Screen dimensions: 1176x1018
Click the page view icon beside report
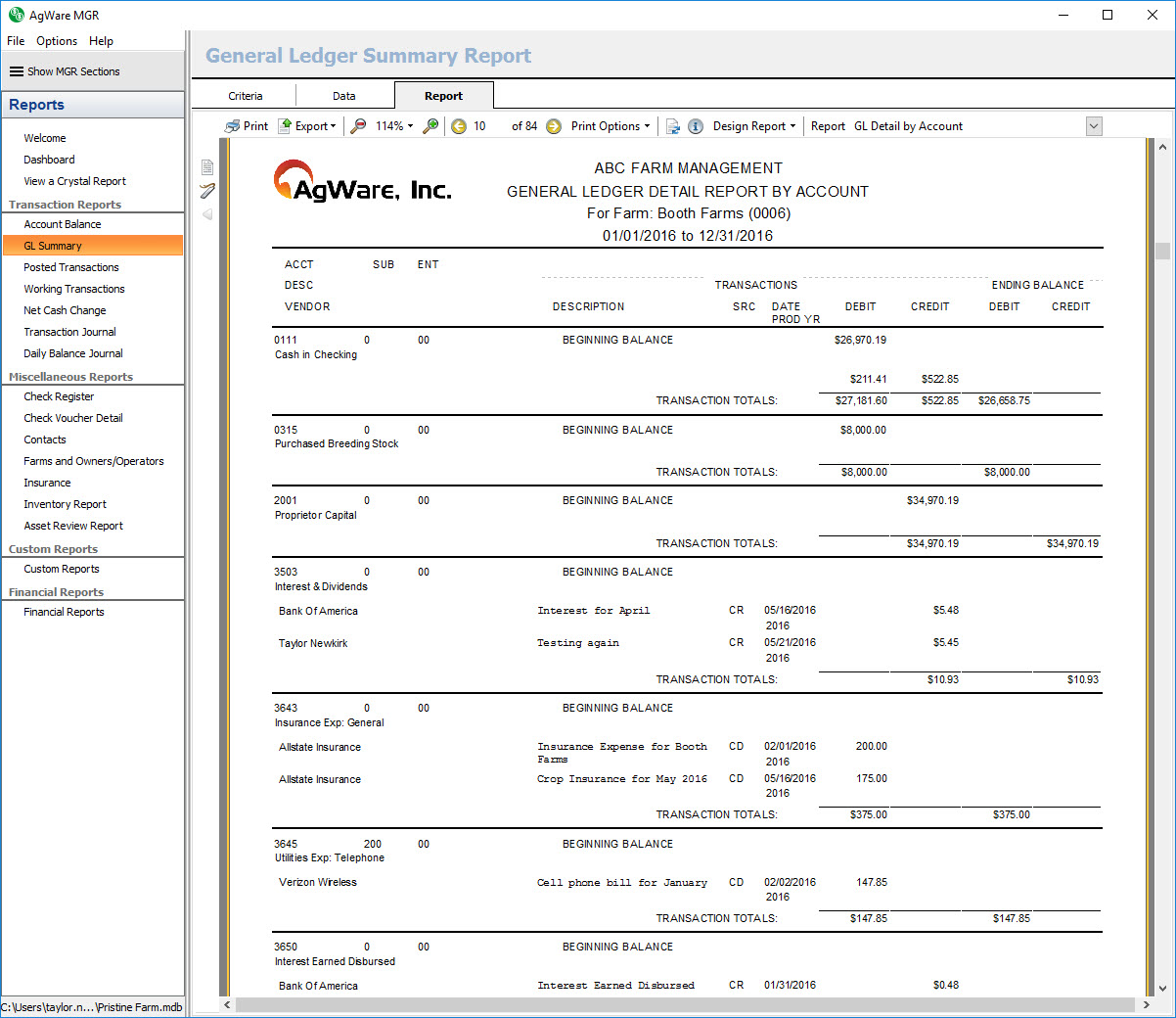point(207,167)
